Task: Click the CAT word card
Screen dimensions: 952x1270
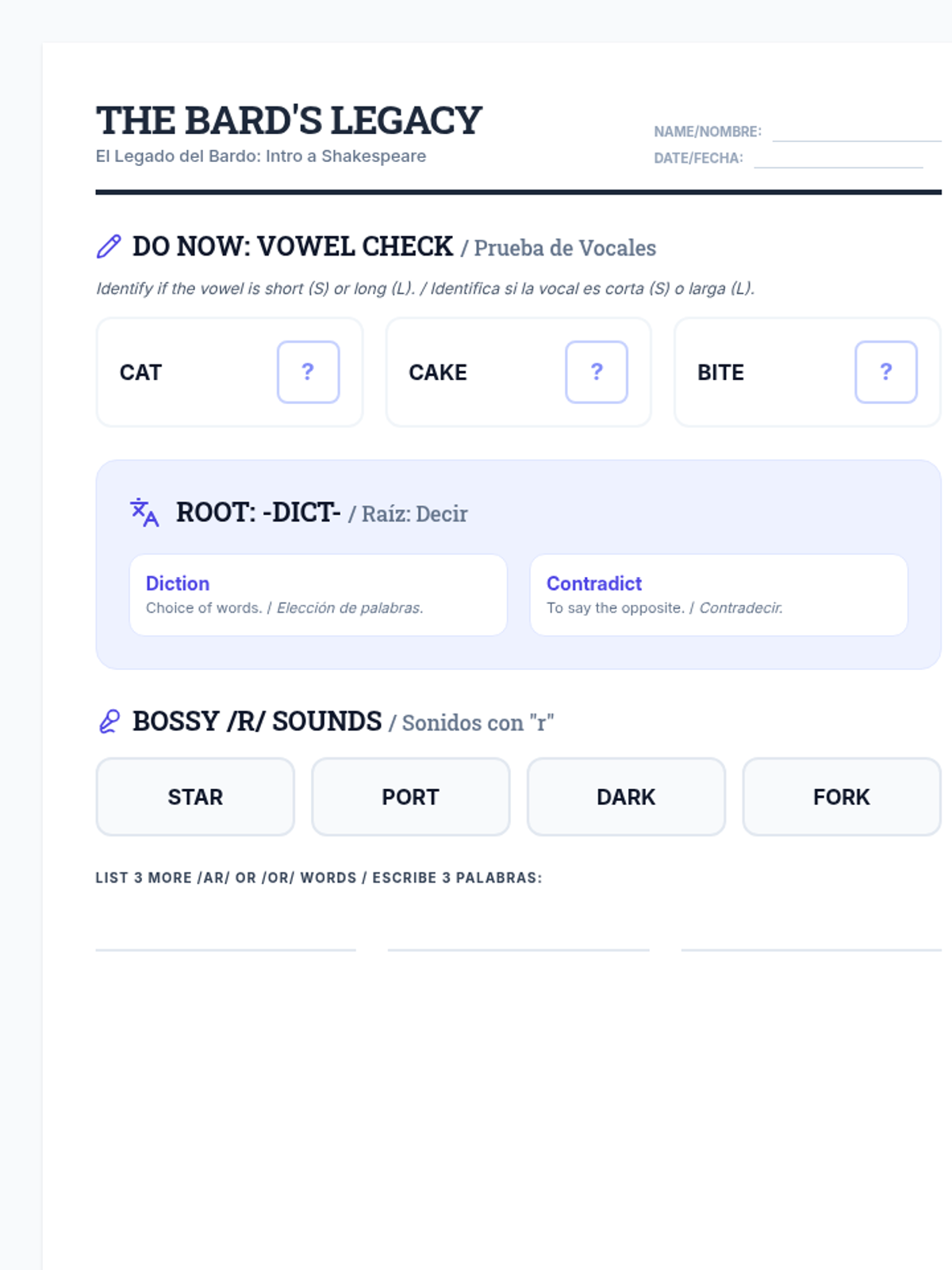Action: pyautogui.click(x=229, y=372)
